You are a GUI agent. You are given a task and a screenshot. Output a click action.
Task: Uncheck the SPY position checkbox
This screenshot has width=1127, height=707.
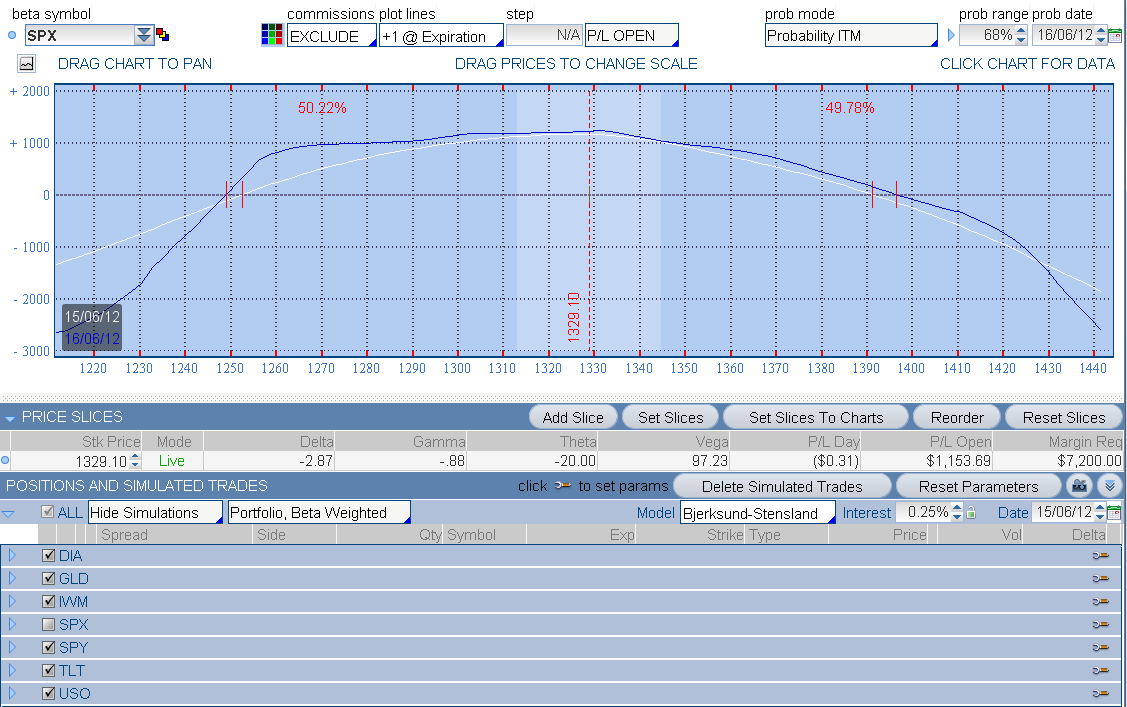49,647
